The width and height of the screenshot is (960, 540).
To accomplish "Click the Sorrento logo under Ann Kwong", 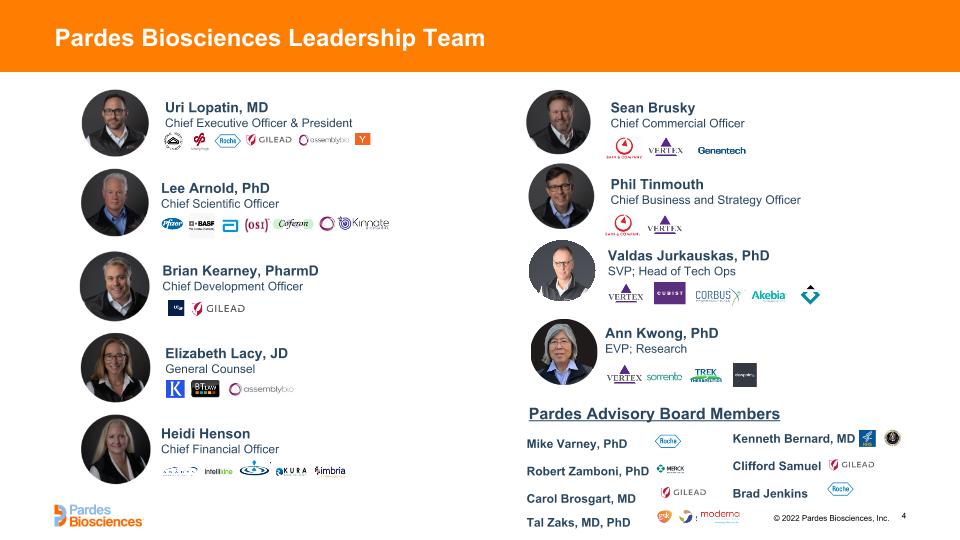I will coord(664,377).
